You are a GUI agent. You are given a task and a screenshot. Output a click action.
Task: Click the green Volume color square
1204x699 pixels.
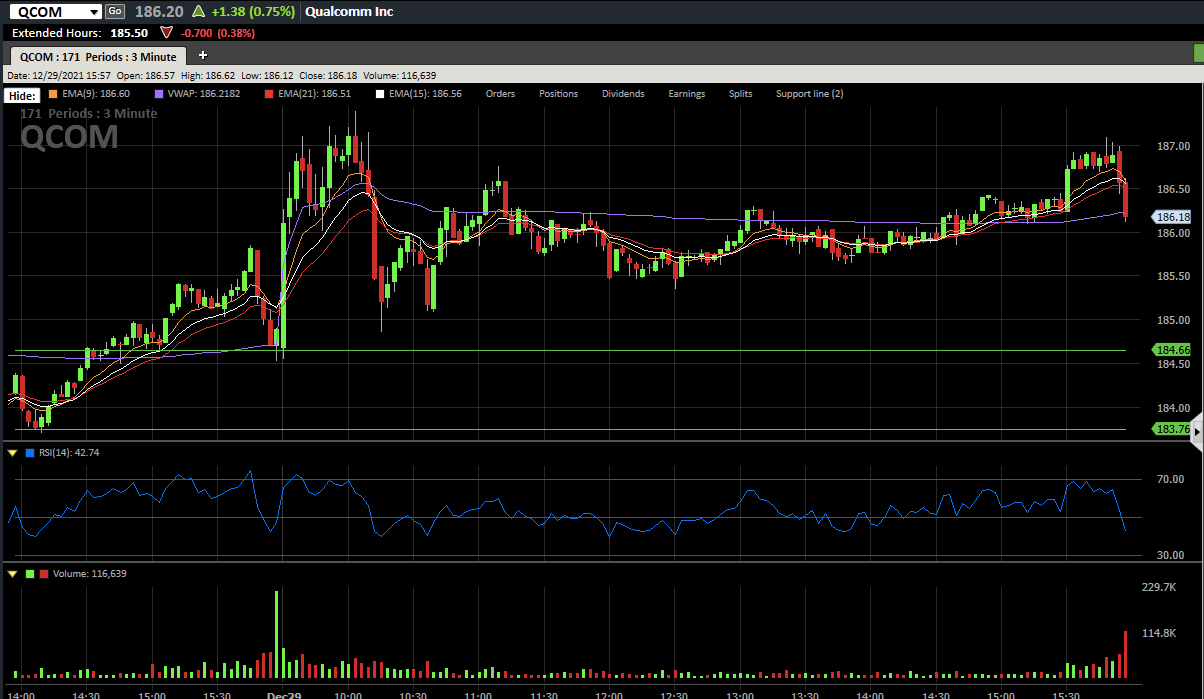(x=30, y=574)
